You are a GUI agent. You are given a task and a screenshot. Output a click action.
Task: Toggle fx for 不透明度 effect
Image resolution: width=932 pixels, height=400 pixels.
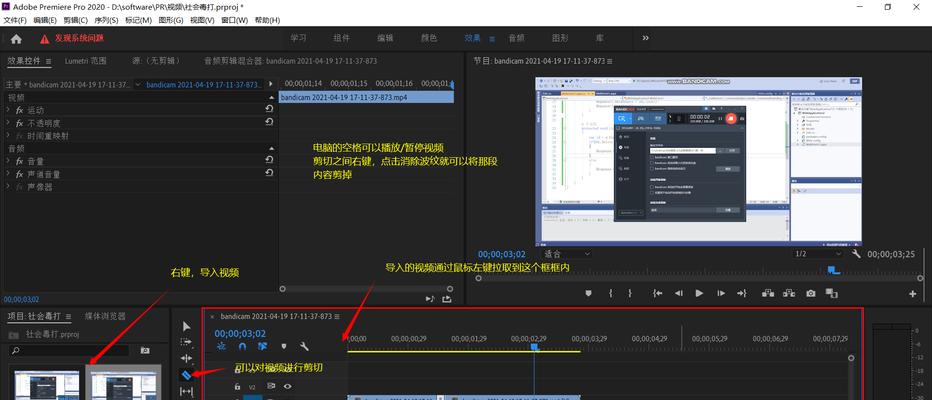tap(19, 124)
